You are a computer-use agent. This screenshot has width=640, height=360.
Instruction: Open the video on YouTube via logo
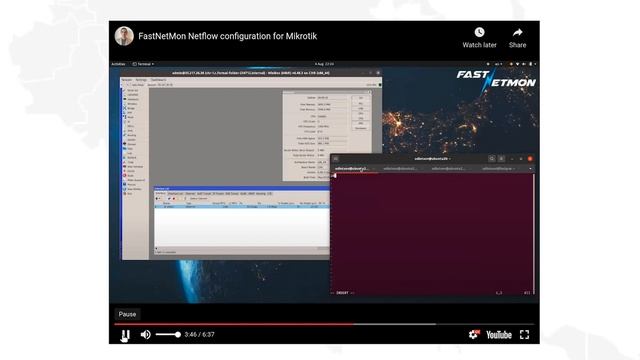click(499, 335)
